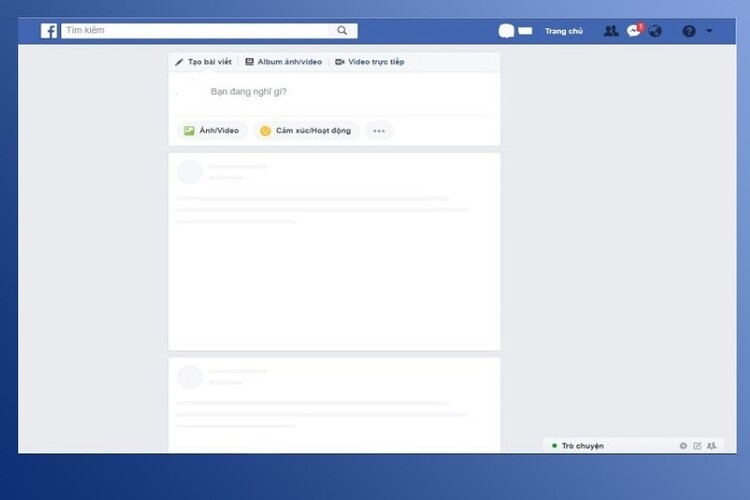Click the magnifier search button
The height and width of the screenshot is (500, 750).
point(342,31)
